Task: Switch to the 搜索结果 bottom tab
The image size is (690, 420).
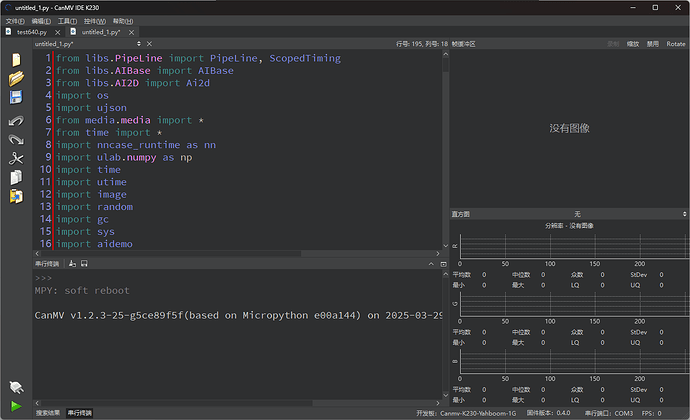Action: (48, 412)
